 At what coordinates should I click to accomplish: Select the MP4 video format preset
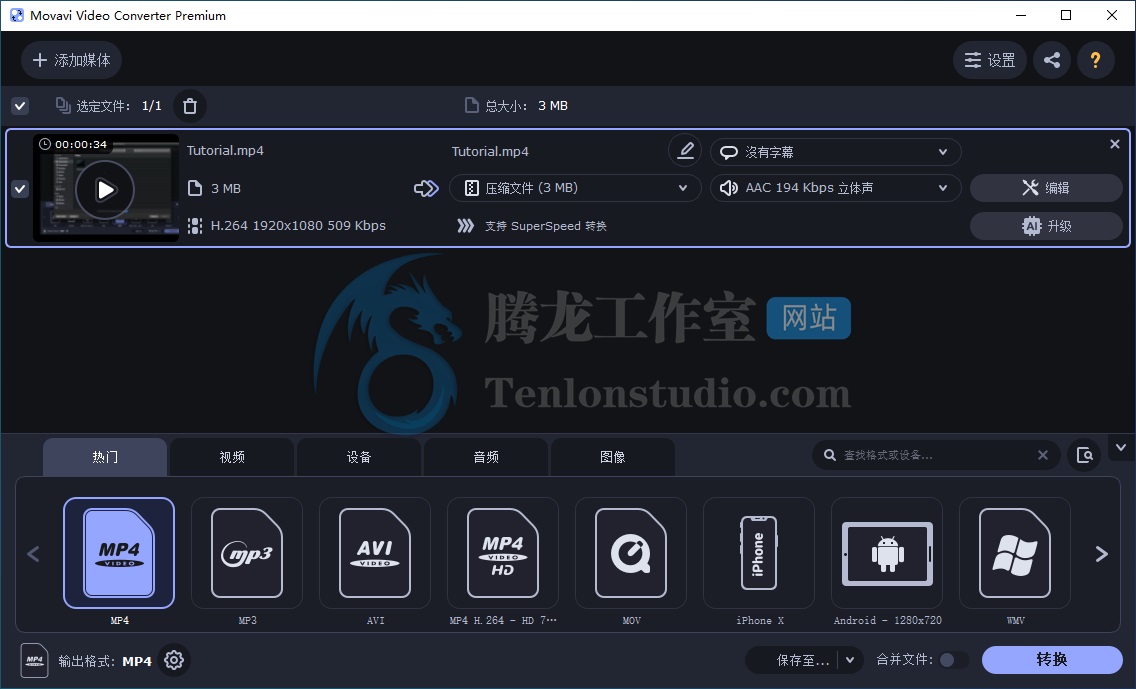pyautogui.click(x=119, y=553)
